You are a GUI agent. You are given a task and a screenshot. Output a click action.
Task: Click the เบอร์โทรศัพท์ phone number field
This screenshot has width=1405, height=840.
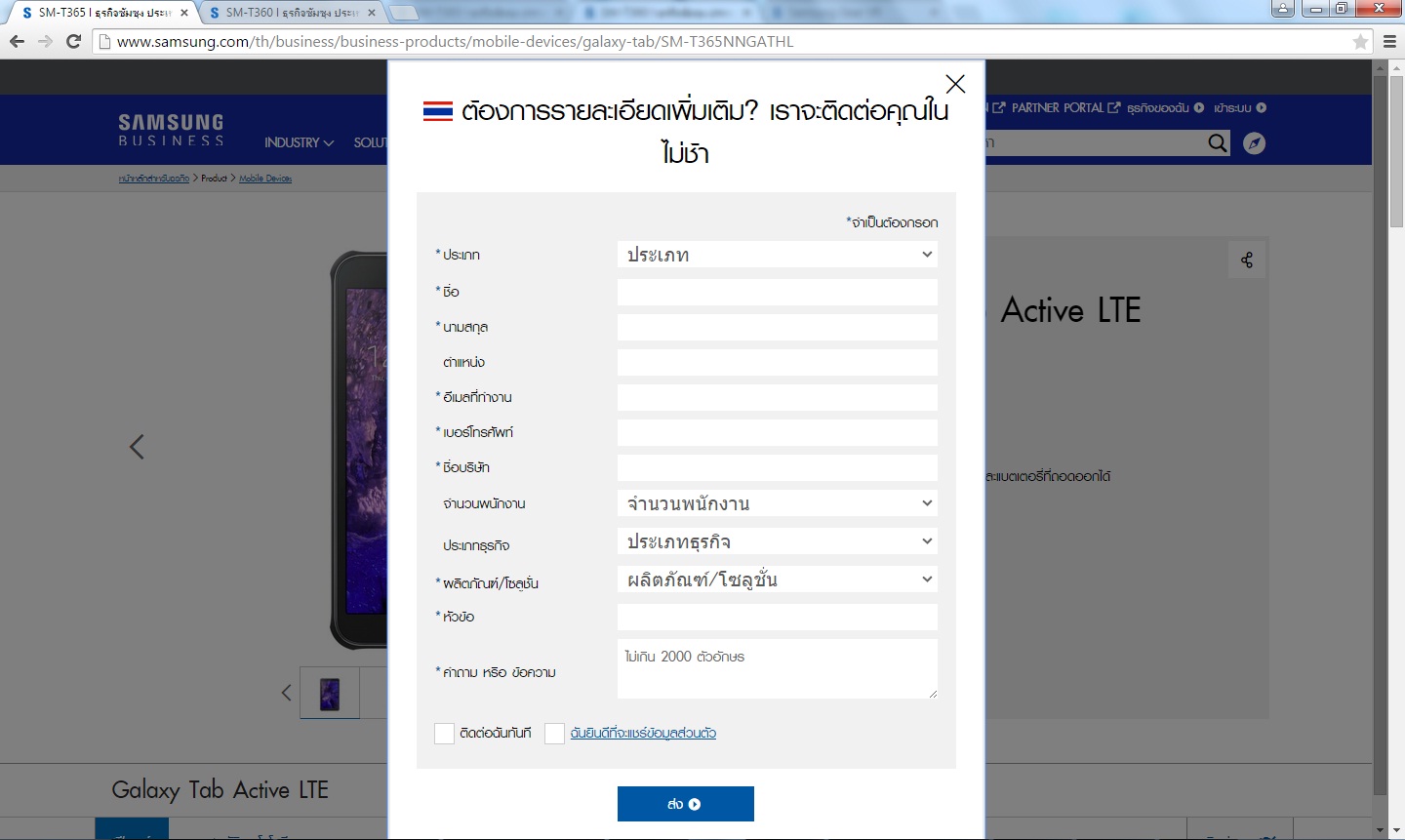(778, 432)
